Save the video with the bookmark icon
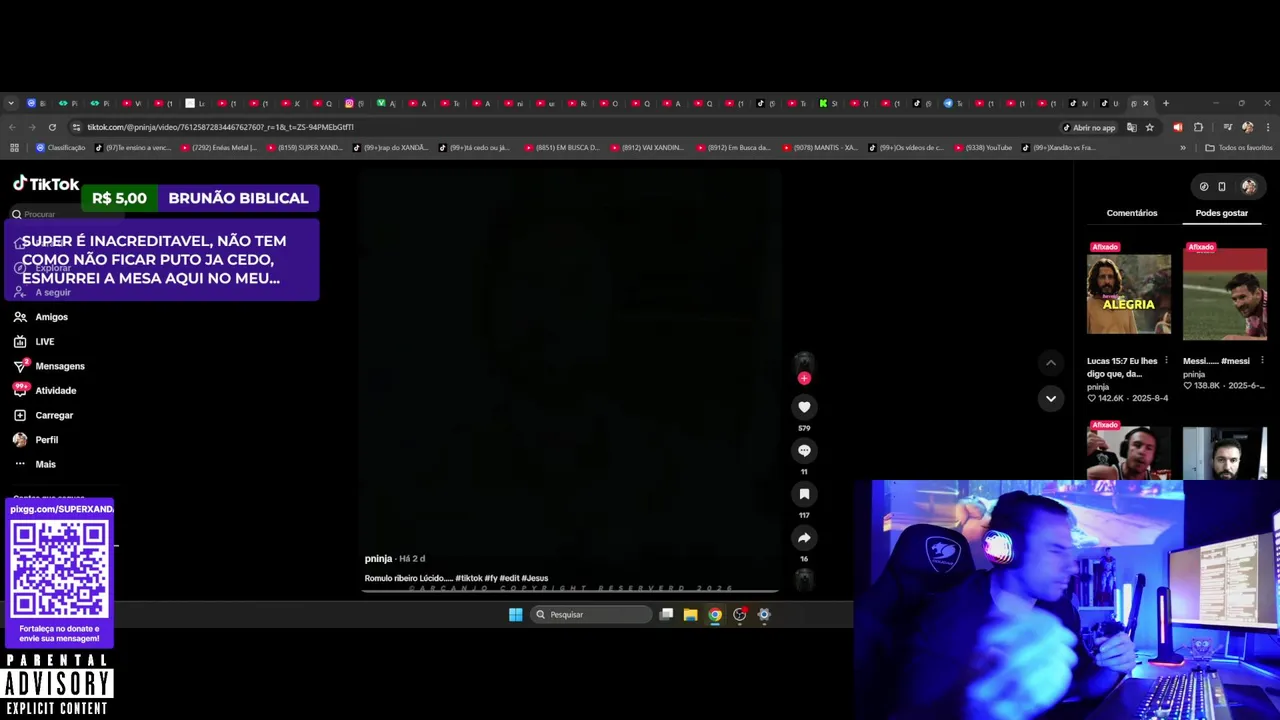This screenshot has width=1280, height=720. click(804, 494)
